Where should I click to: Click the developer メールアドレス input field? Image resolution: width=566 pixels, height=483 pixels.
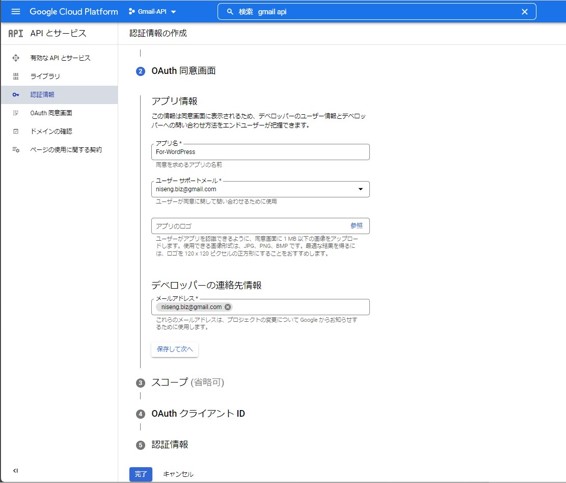[x=260, y=307]
